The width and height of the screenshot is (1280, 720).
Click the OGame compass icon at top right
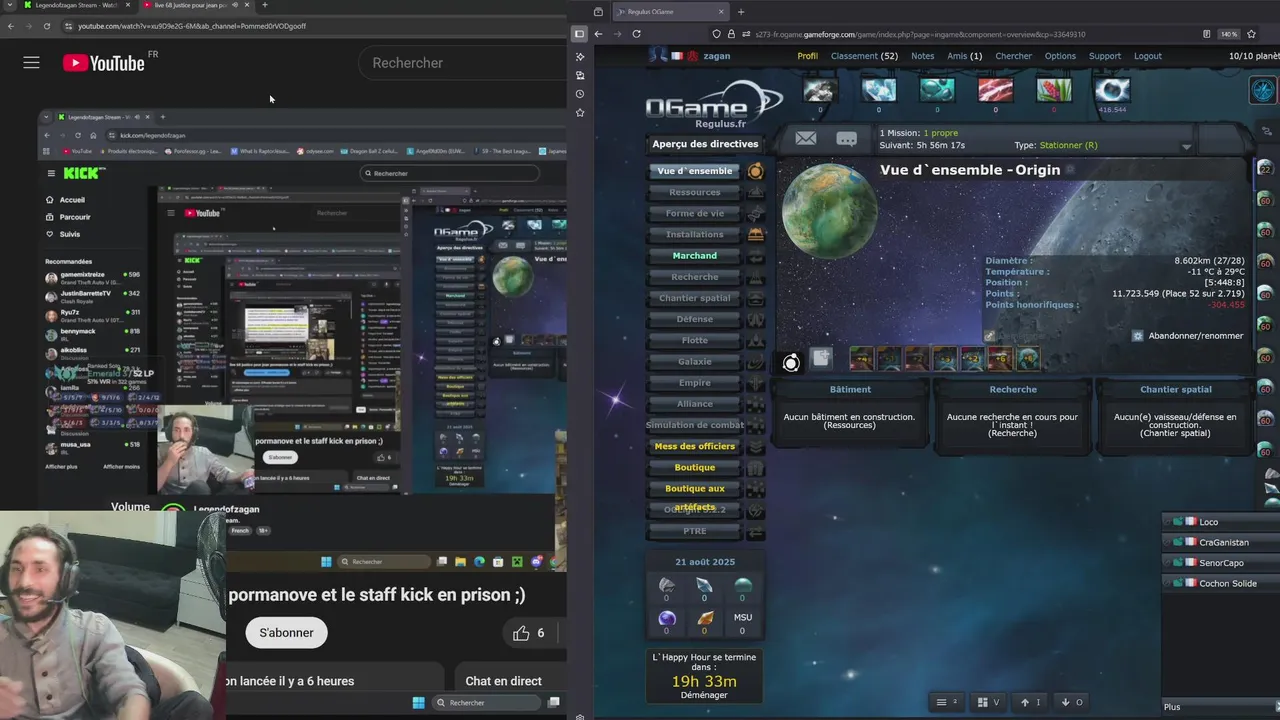click(1264, 91)
